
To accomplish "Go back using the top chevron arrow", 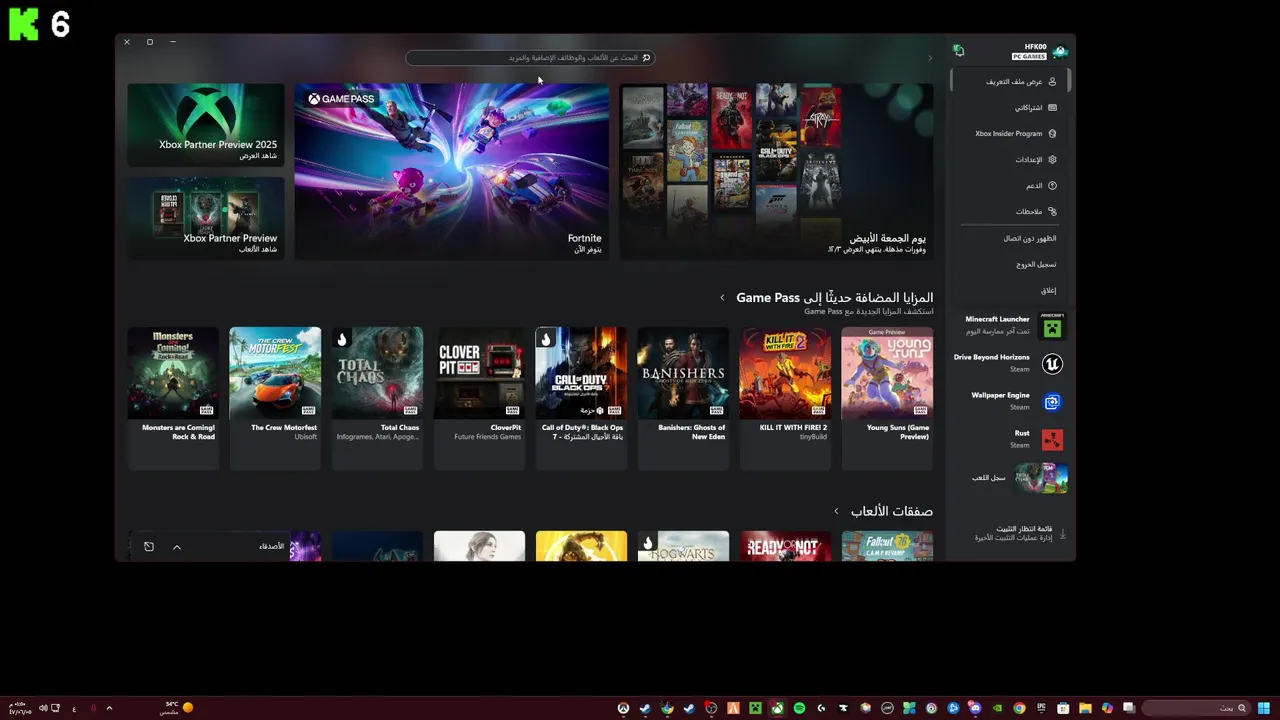I will coord(930,58).
